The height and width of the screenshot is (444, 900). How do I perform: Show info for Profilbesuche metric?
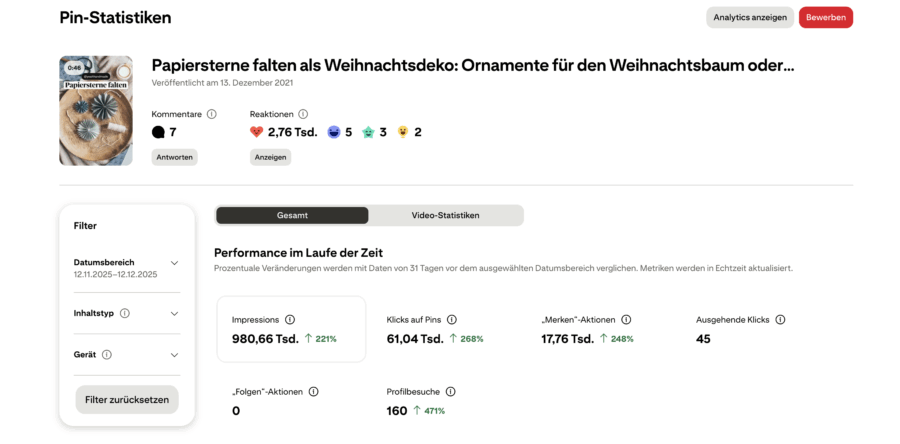pyautogui.click(x=450, y=392)
